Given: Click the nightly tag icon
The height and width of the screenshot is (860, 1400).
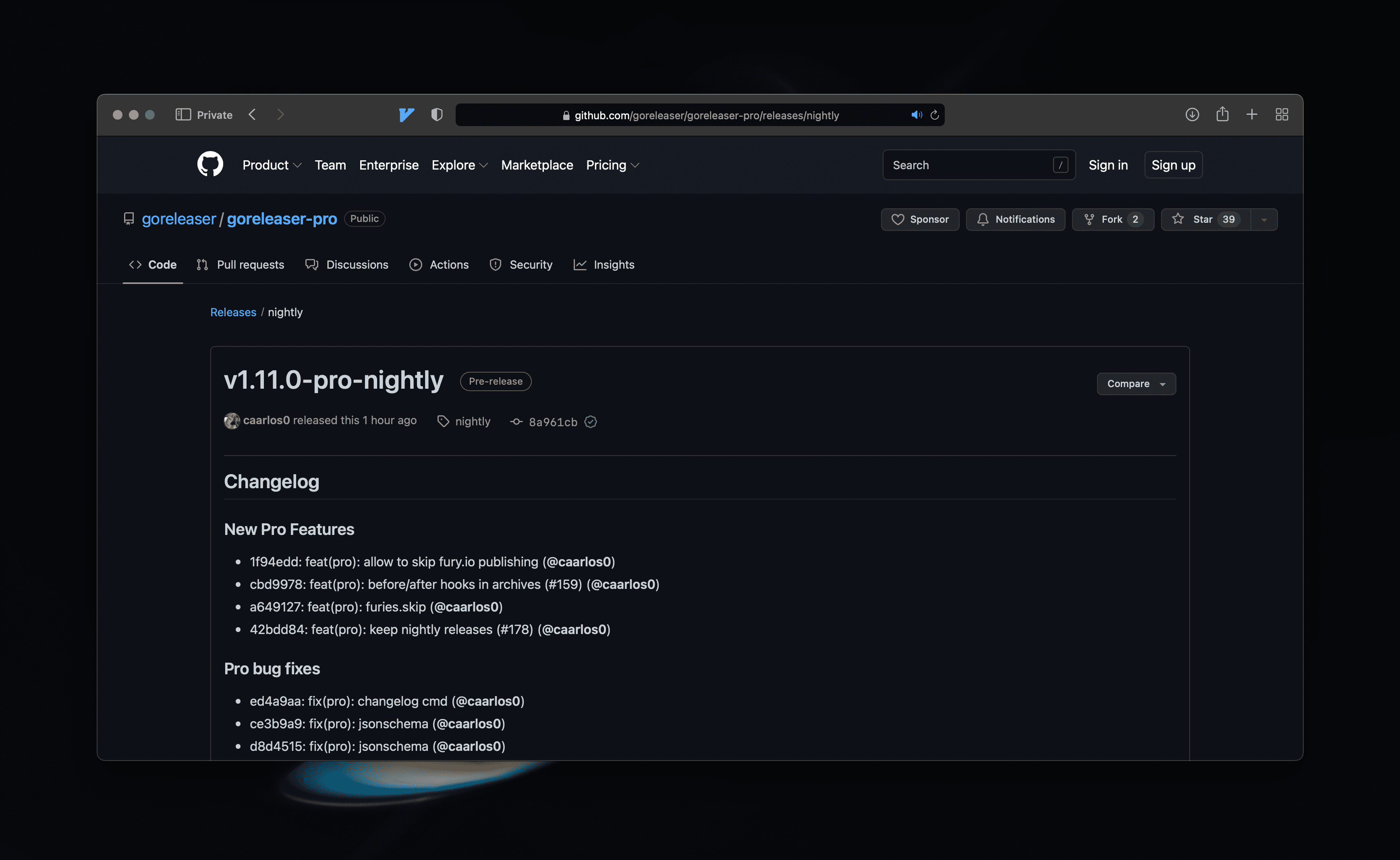Looking at the screenshot, I should (443, 421).
